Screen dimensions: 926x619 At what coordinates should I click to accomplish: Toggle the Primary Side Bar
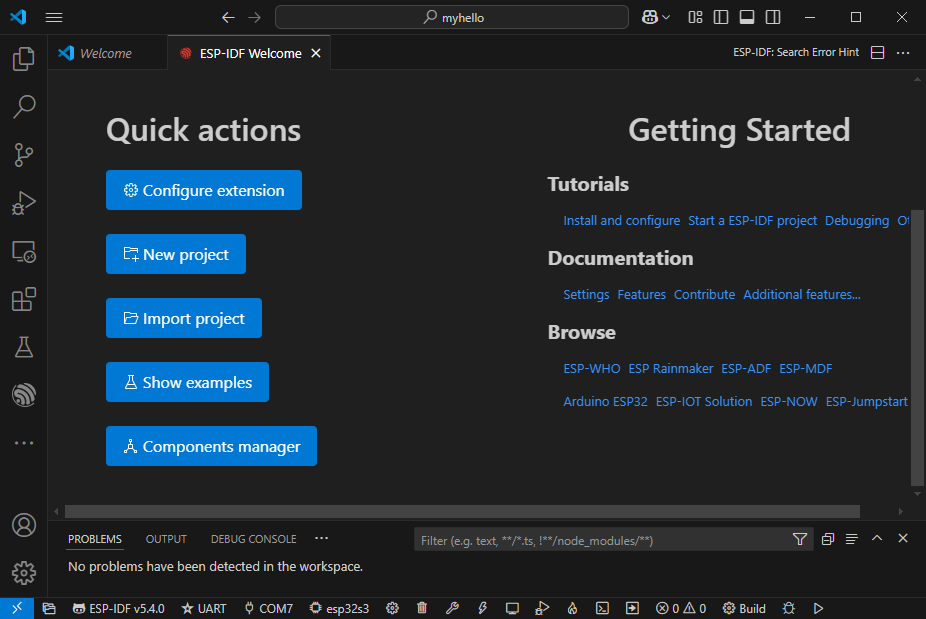pyautogui.click(x=720, y=17)
